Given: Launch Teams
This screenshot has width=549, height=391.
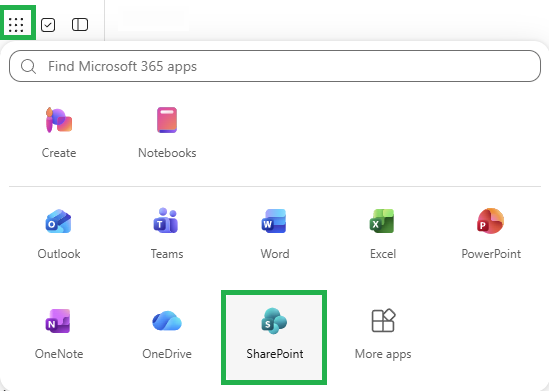Looking at the screenshot, I should pos(167,234).
